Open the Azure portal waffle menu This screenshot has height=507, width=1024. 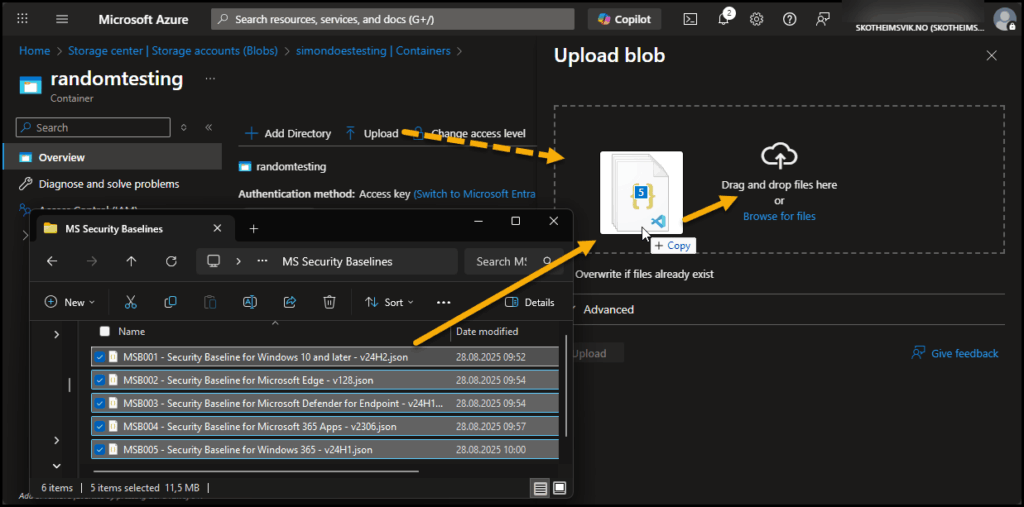pyautogui.click(x=22, y=19)
